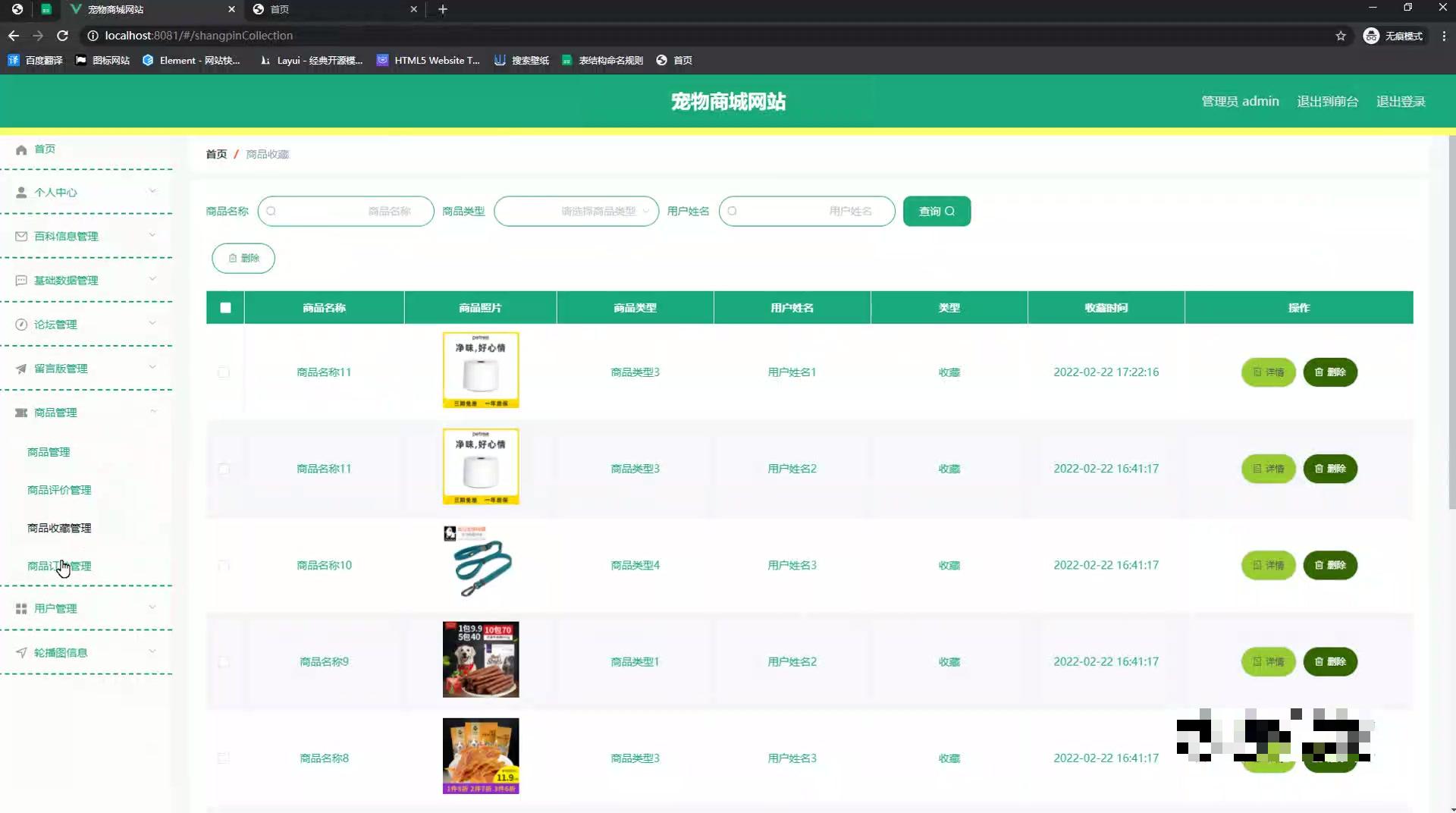Image resolution: width=1456 pixels, height=813 pixels.
Task: Click 详情 for the 用户姓名1 row
Action: (x=1268, y=372)
